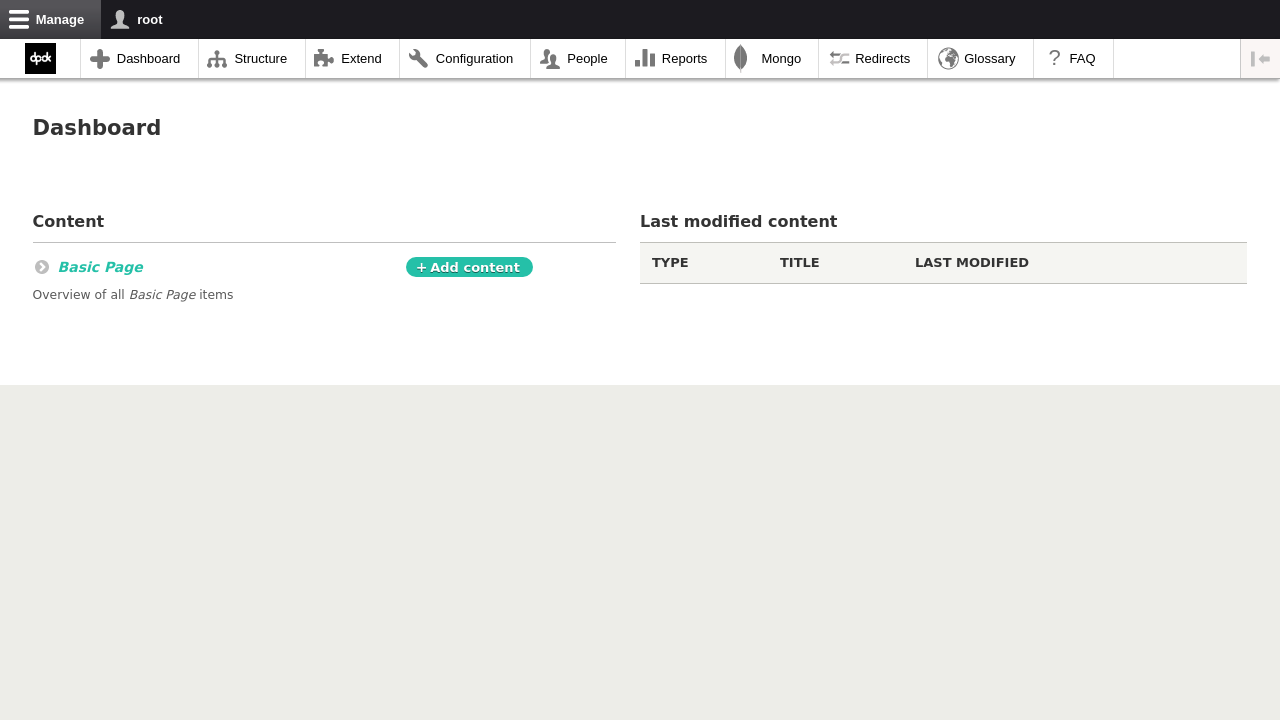Click the Glossary globe icon
This screenshot has height=720, width=1280.
(x=948, y=59)
